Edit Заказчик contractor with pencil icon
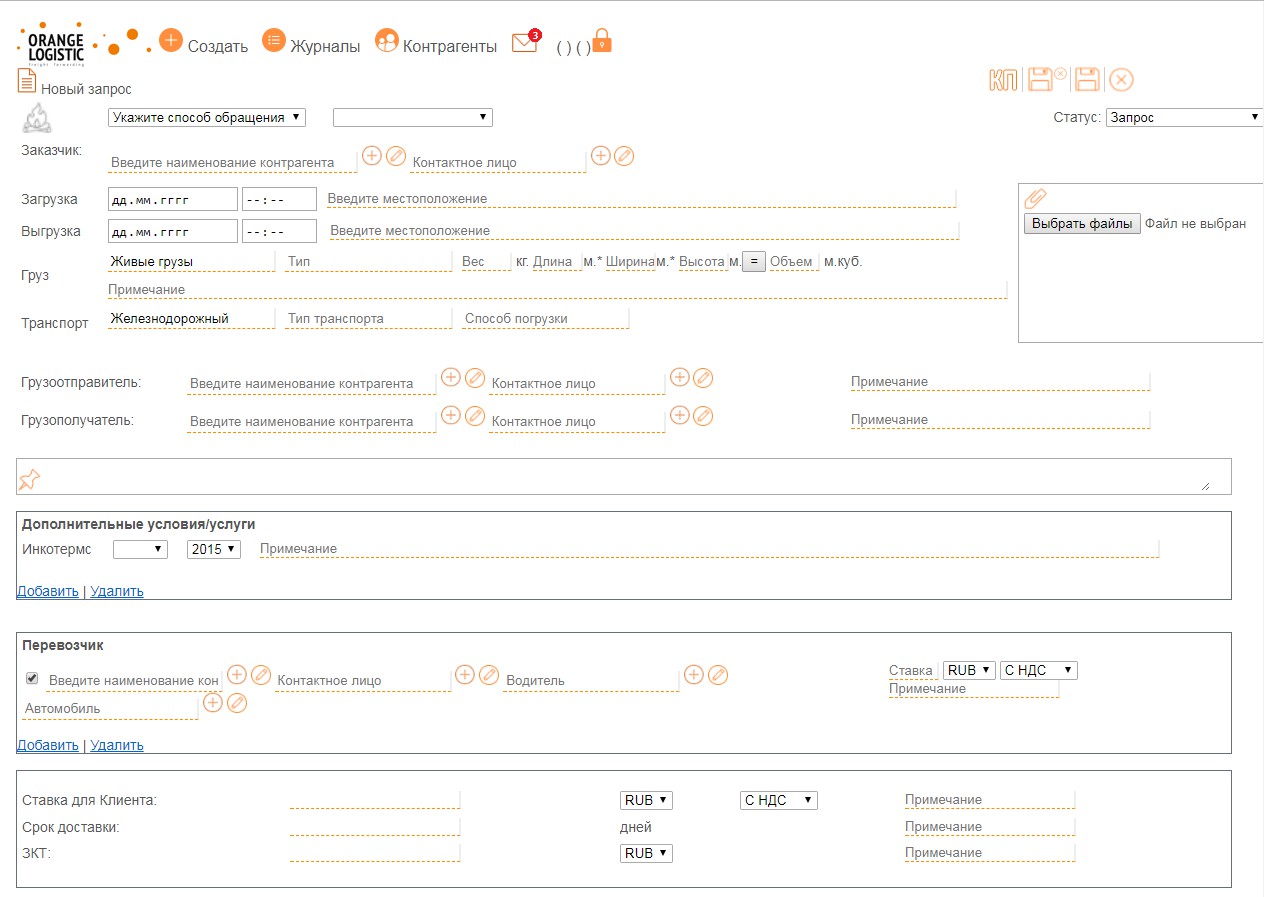This screenshot has width=1264, height=897. click(396, 156)
